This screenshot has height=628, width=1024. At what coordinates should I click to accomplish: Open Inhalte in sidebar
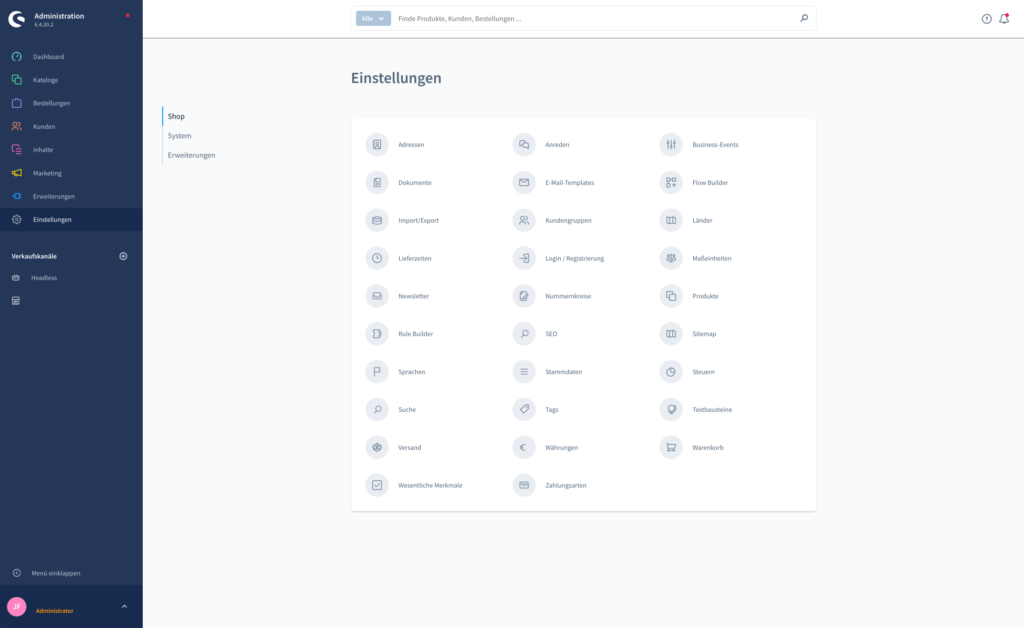(71, 149)
